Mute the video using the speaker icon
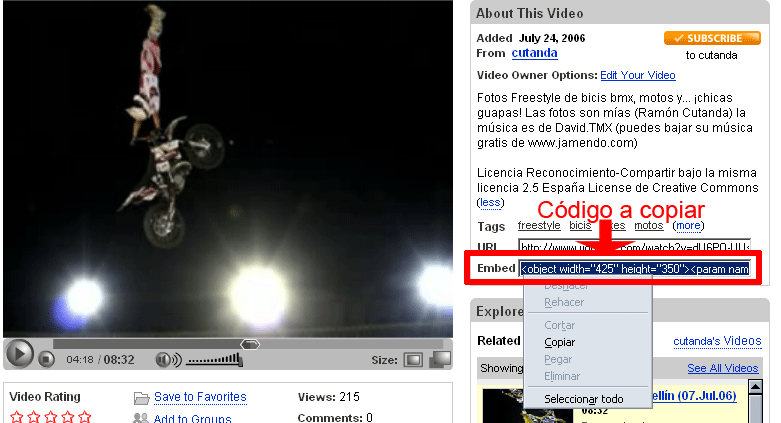Screen dimensions: 781x423 (166, 360)
